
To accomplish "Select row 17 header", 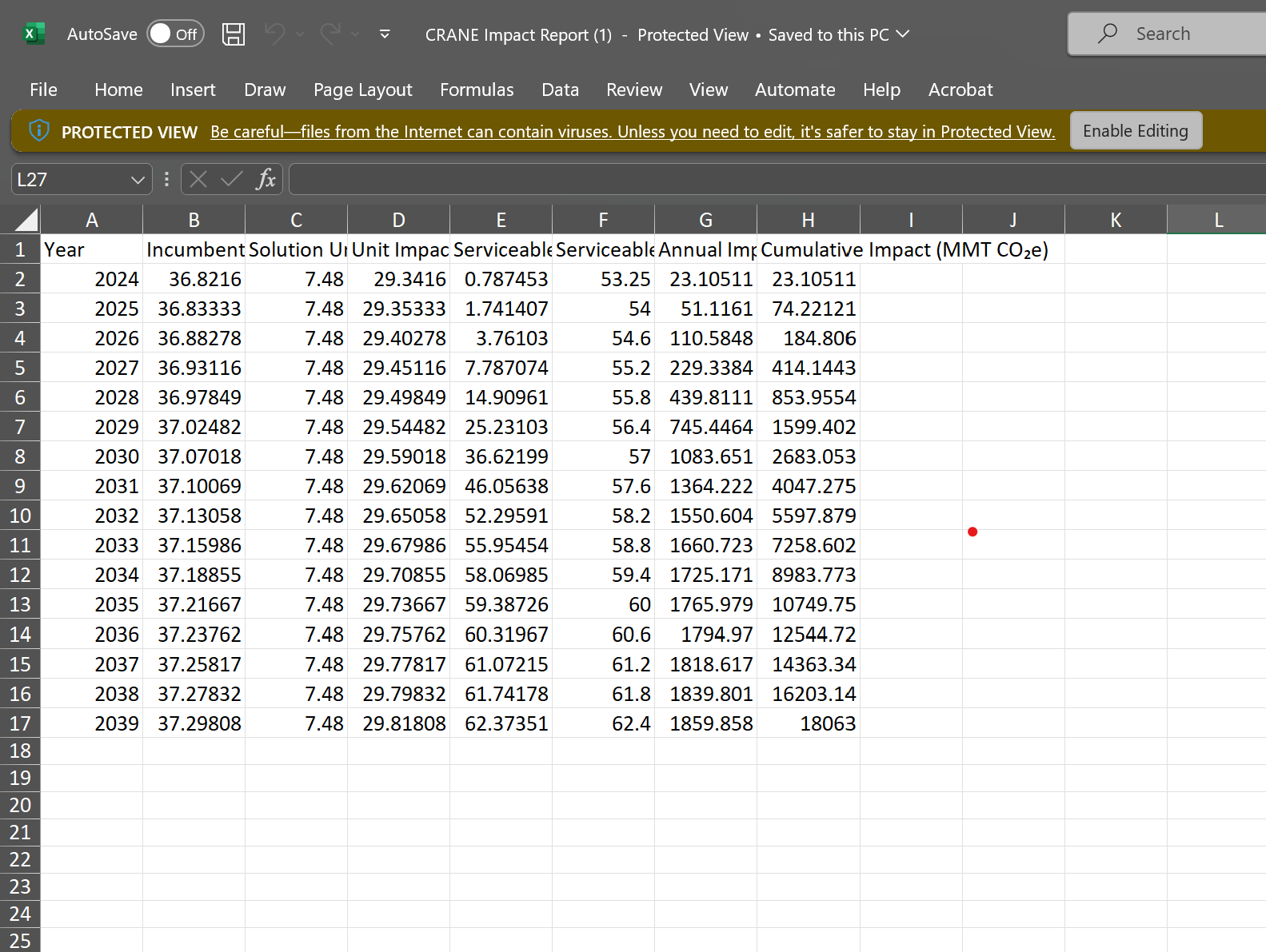I will click(x=20, y=723).
